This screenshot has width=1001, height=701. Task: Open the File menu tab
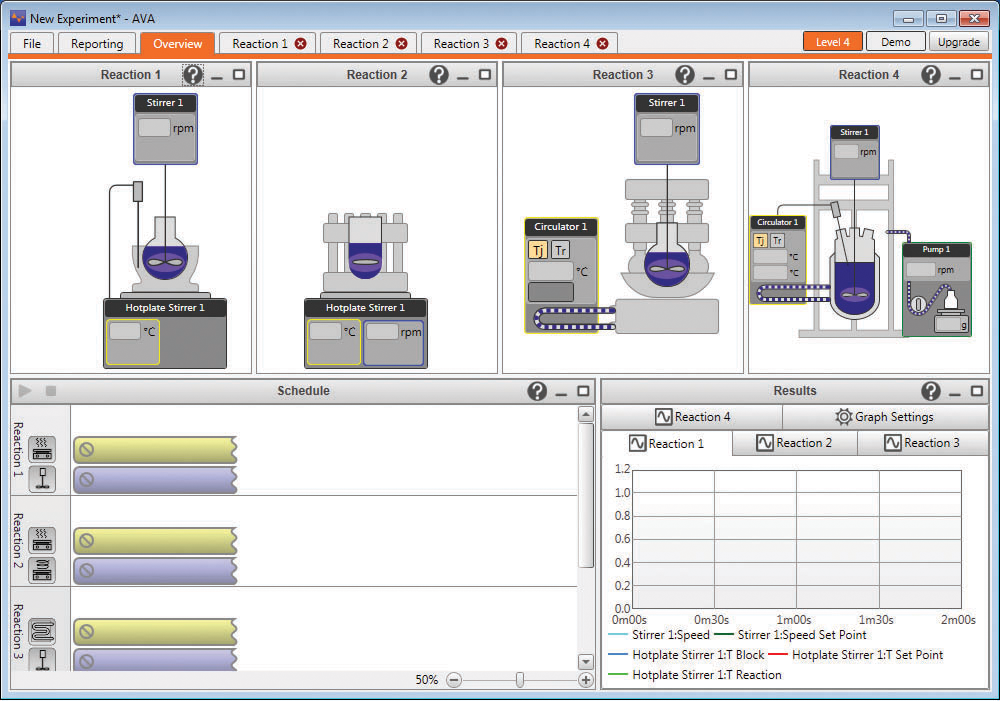pyautogui.click(x=32, y=43)
